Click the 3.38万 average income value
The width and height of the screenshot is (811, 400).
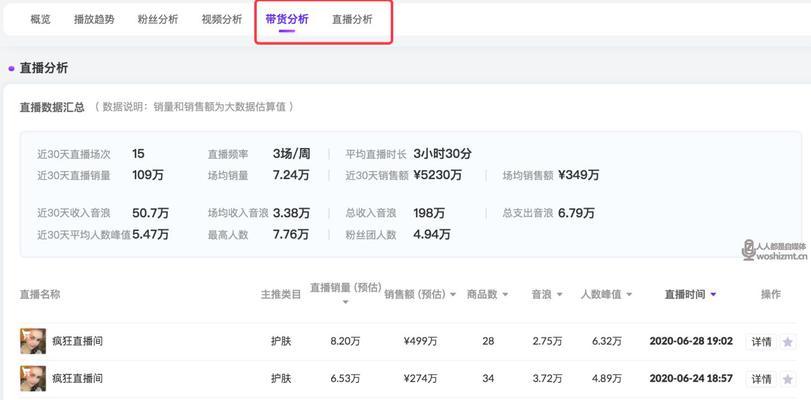[x=292, y=213]
